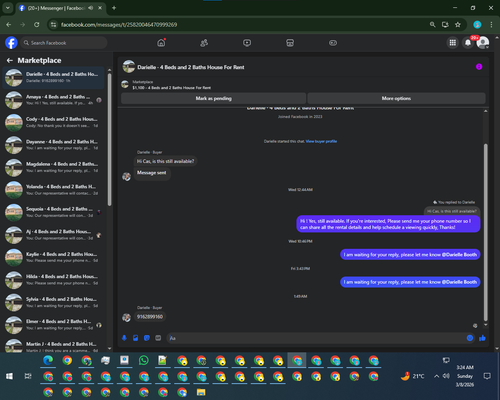Show hidden system tray icons
This screenshot has height=400, width=500.
[x=436, y=376]
